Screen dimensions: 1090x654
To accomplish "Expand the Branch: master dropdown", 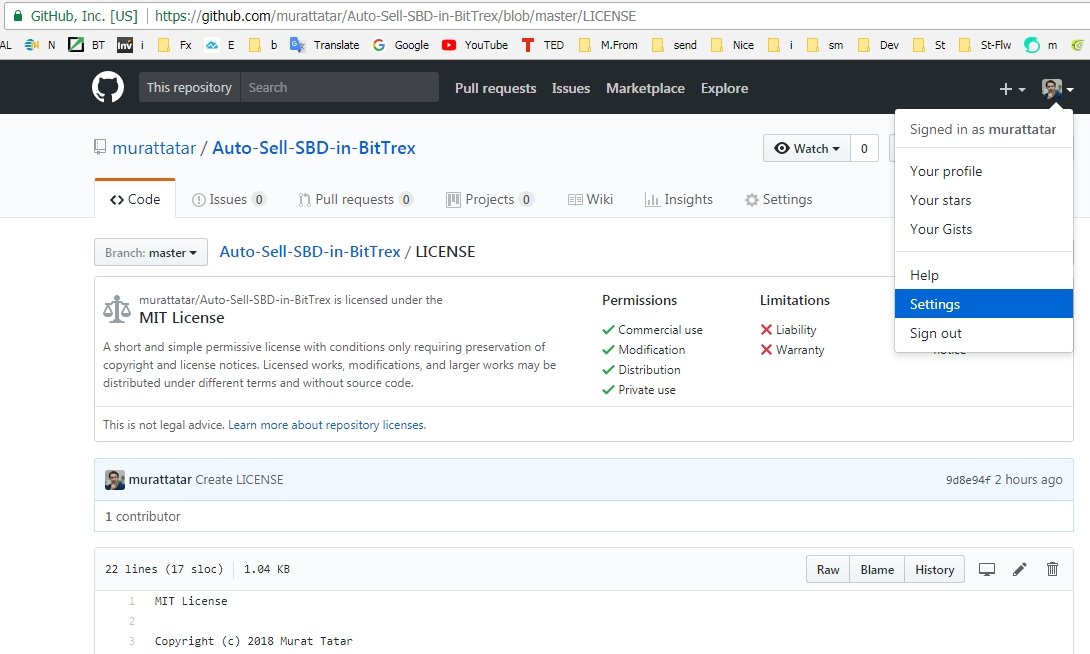I will tap(151, 252).
